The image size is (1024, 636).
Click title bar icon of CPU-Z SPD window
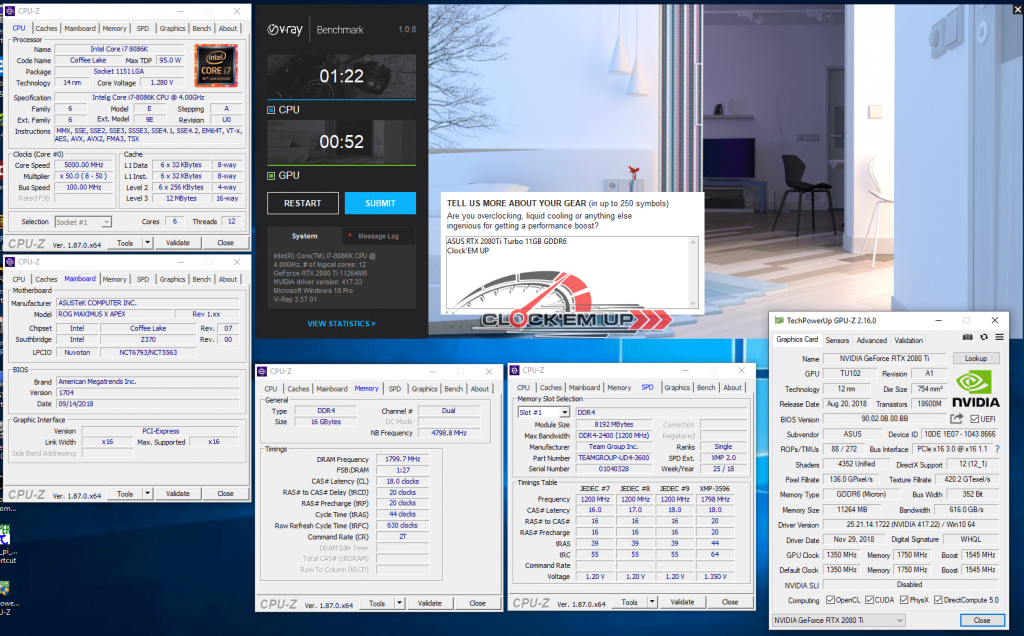(515, 370)
